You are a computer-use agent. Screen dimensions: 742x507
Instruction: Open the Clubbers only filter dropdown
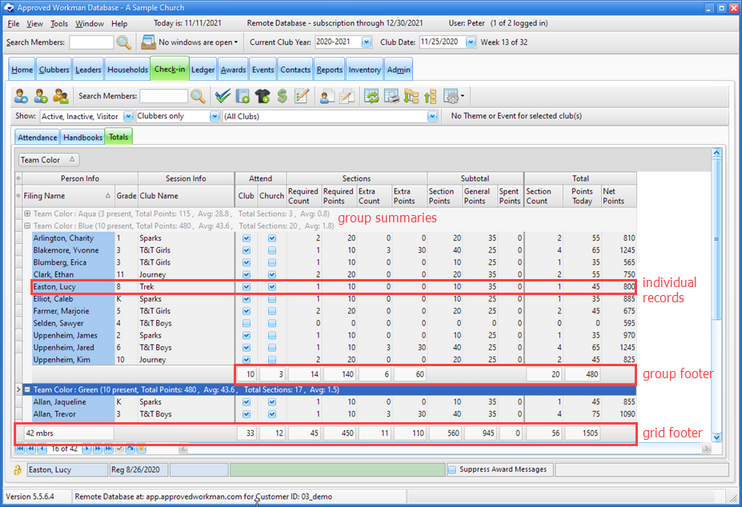tap(214, 116)
